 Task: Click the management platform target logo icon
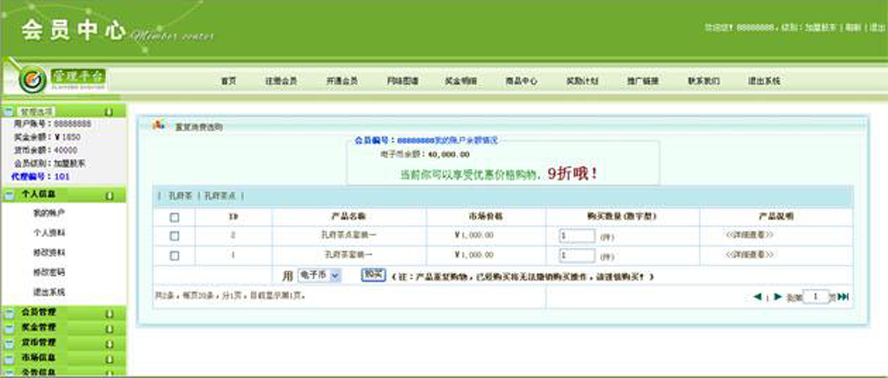click(32, 80)
